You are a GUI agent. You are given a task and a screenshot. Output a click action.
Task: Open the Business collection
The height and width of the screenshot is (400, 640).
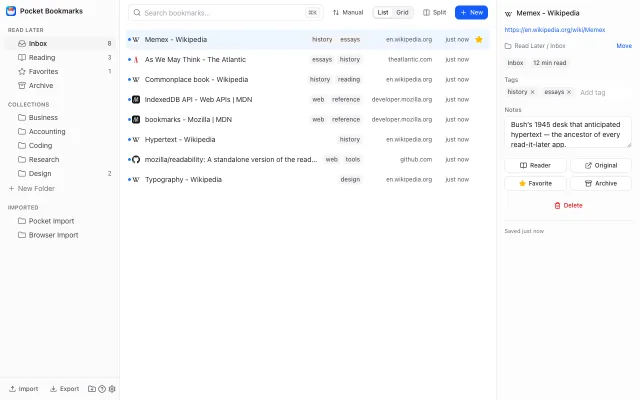pos(60,118)
